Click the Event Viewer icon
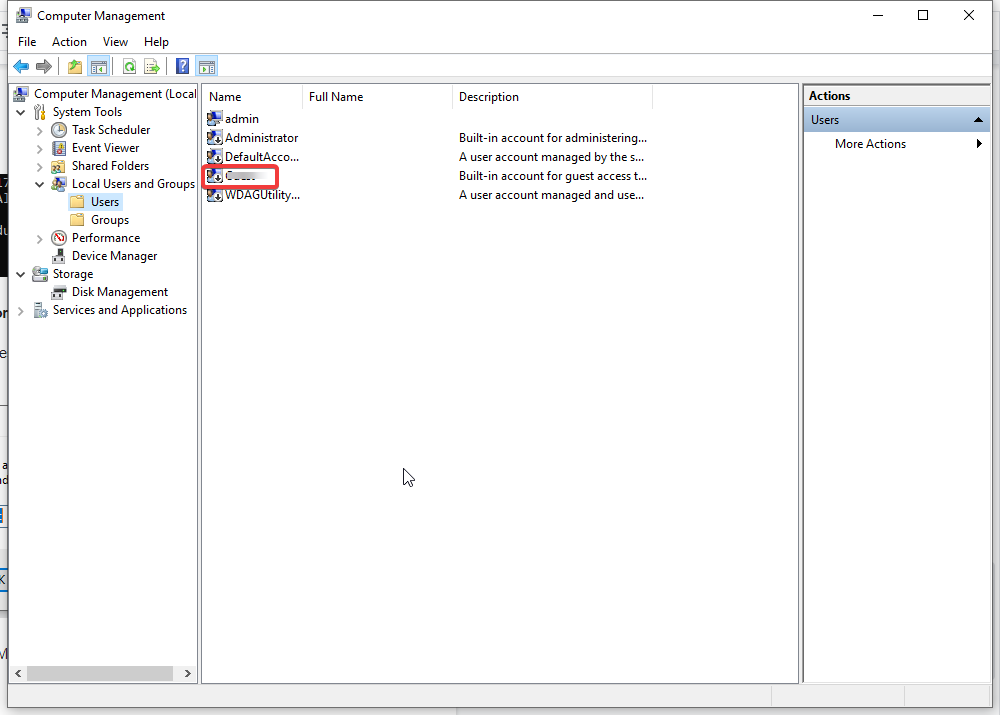The height and width of the screenshot is (715, 1000). point(59,148)
